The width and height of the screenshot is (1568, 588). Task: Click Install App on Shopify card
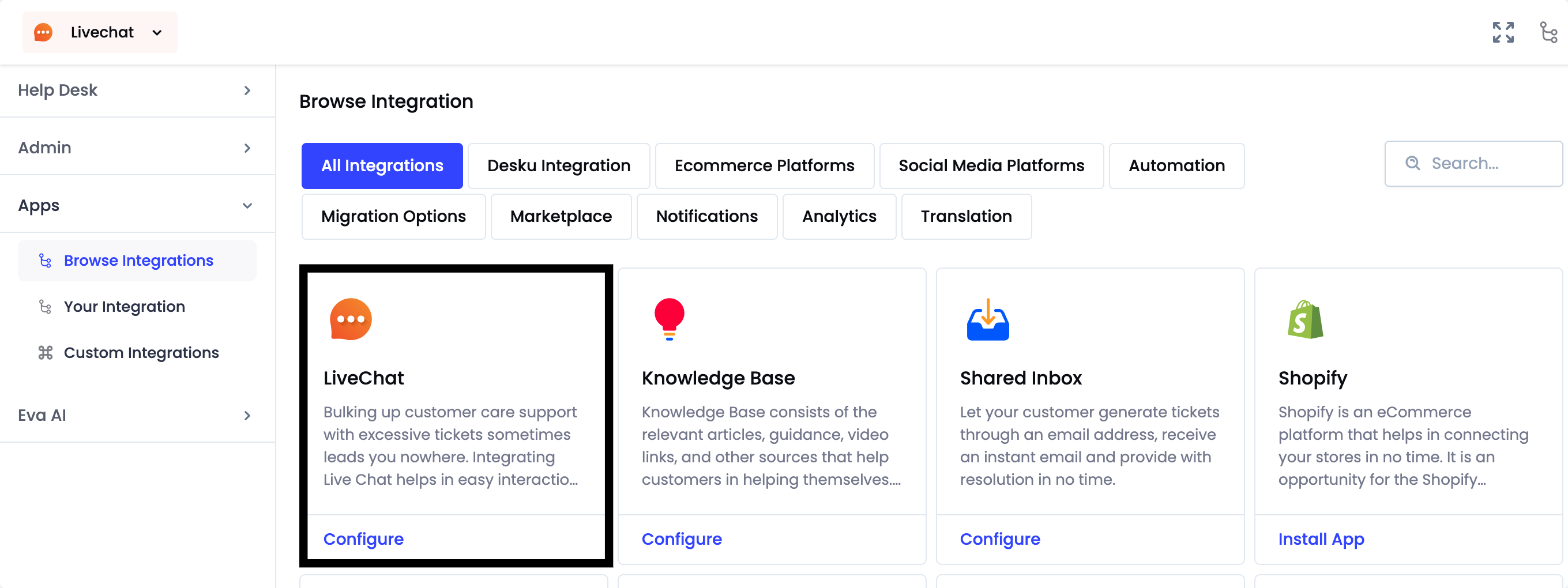pos(1321,540)
